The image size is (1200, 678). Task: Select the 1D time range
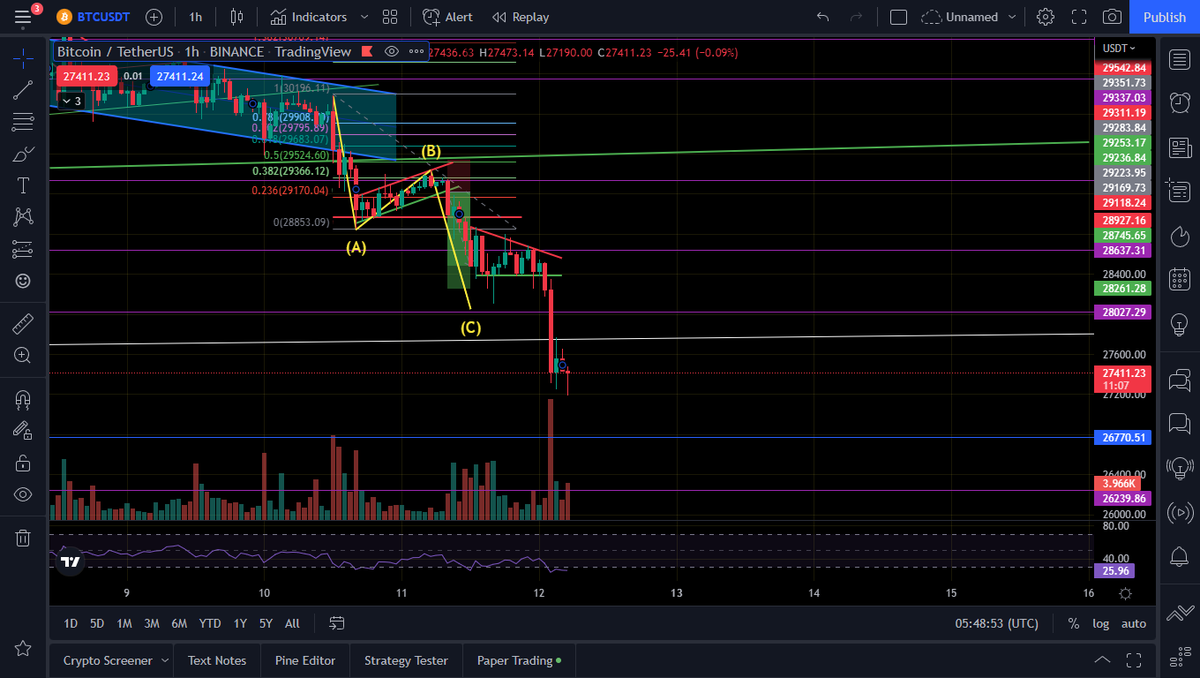pos(71,623)
